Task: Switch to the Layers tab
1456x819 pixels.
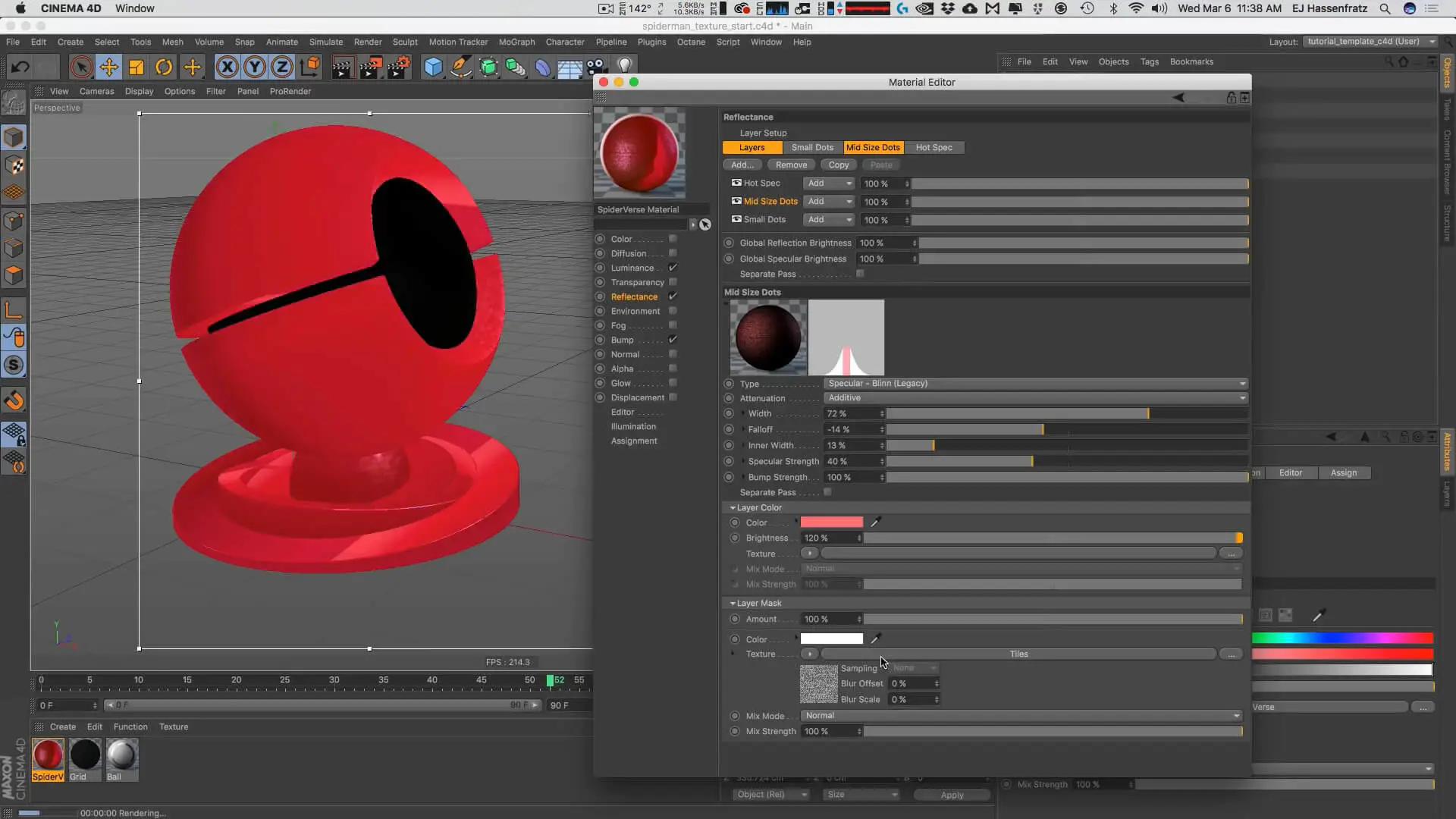Action: click(752, 147)
